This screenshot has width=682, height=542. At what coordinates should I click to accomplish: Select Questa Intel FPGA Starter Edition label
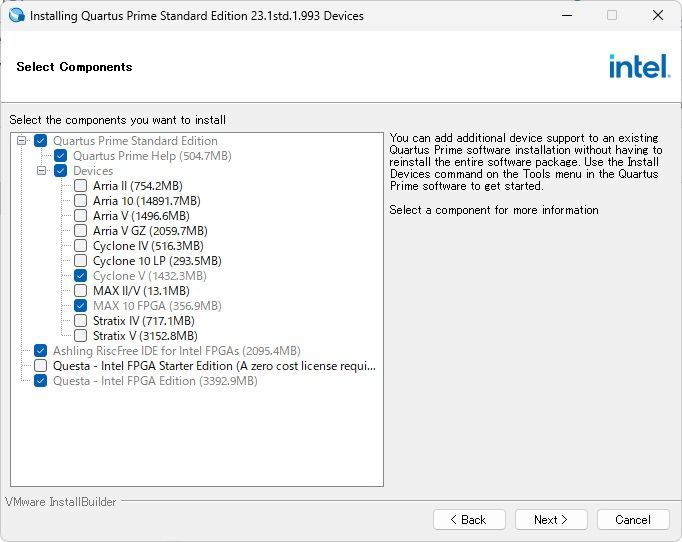click(x=214, y=366)
